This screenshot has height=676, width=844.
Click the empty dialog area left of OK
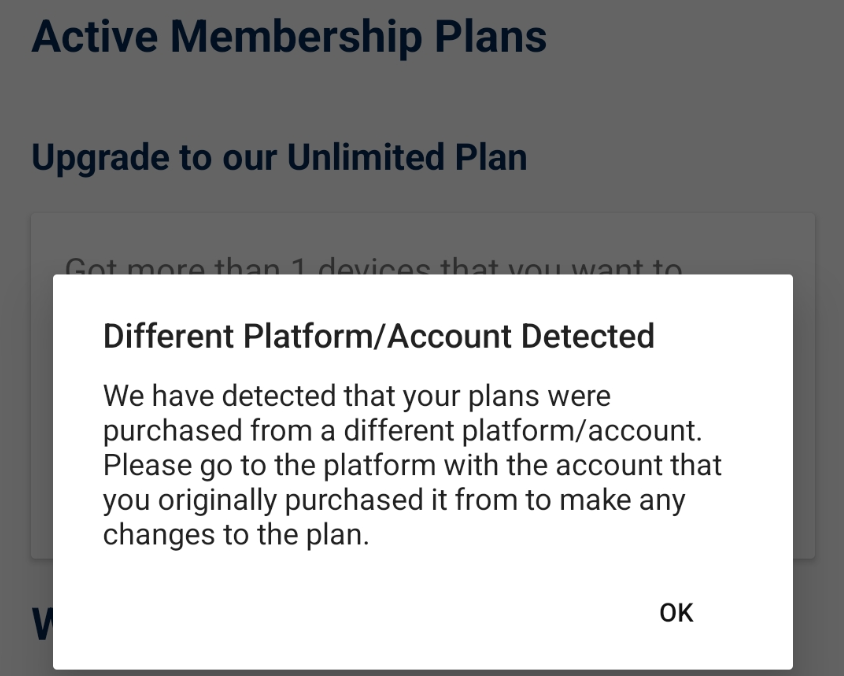[350, 612]
